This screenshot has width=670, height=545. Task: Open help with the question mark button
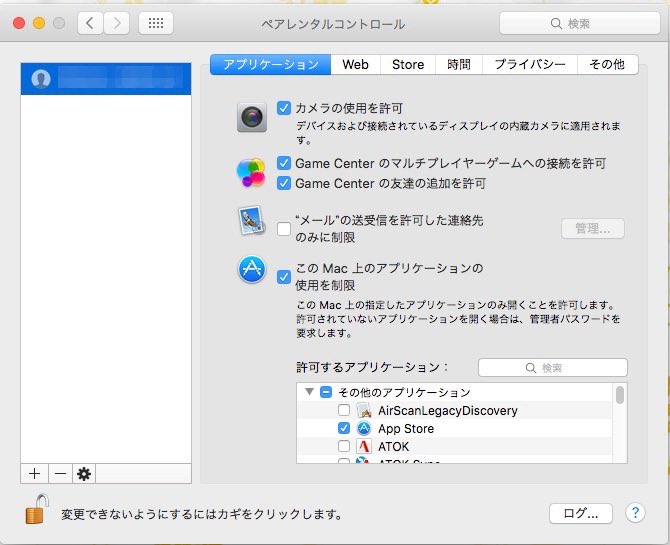click(x=635, y=513)
